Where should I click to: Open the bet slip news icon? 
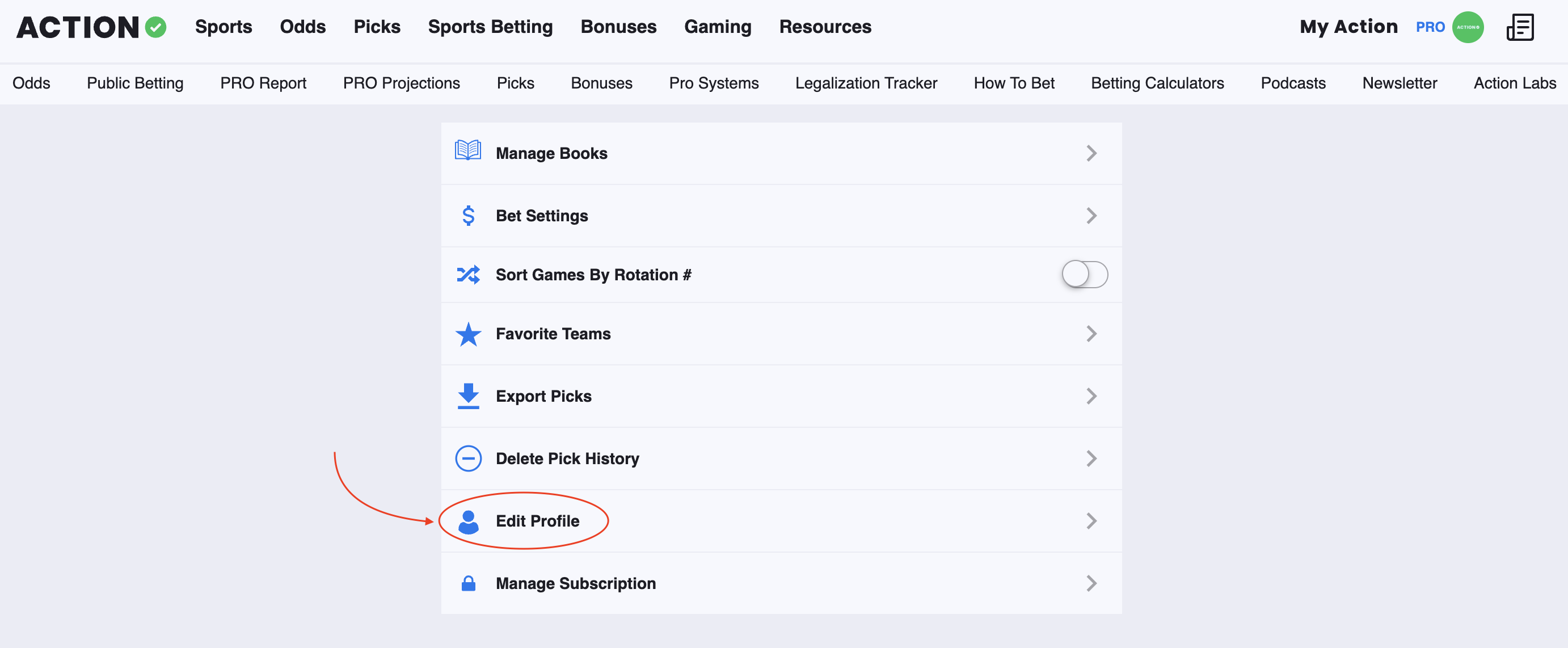click(x=1520, y=27)
